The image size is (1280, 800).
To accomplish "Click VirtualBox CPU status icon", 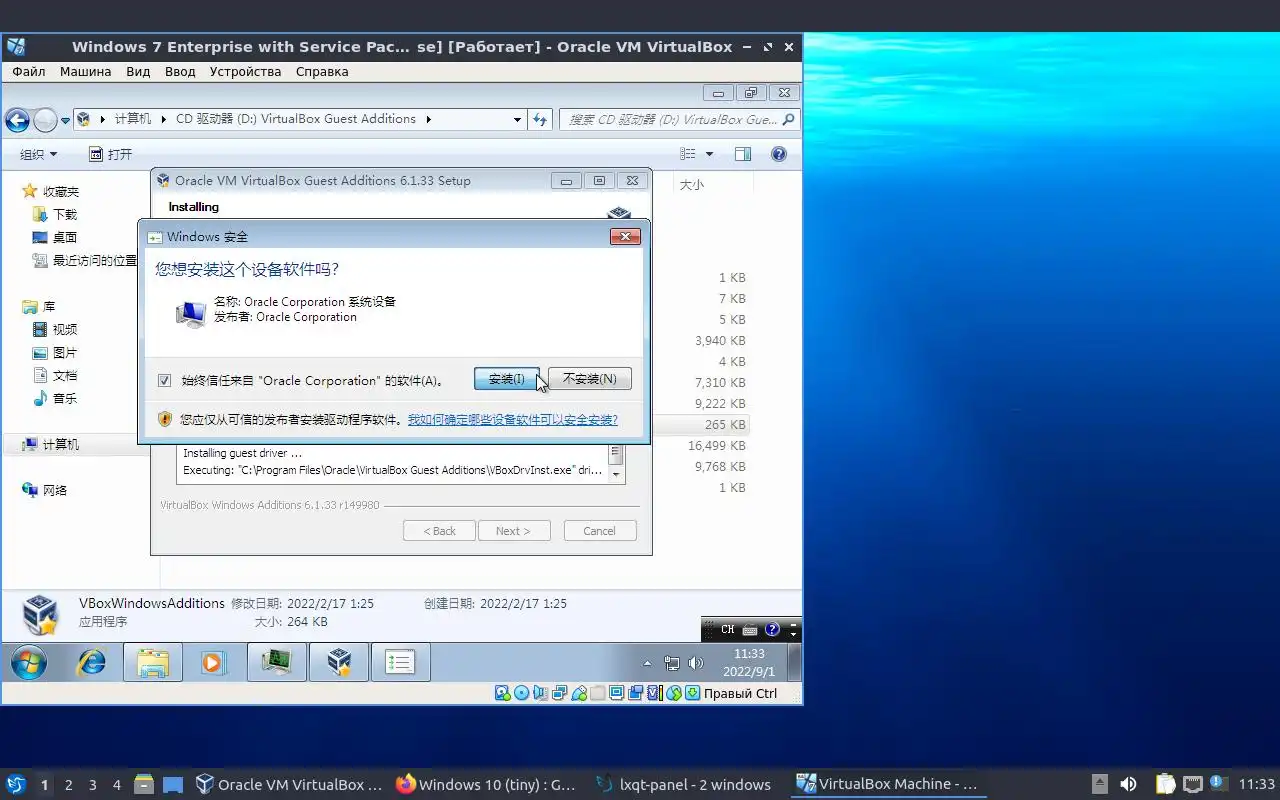I will pos(655,693).
